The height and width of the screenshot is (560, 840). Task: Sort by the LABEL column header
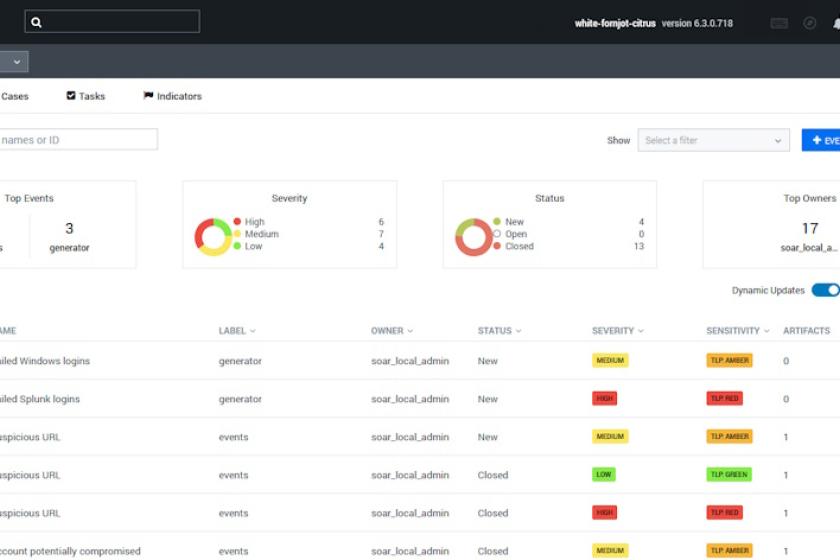(237, 331)
